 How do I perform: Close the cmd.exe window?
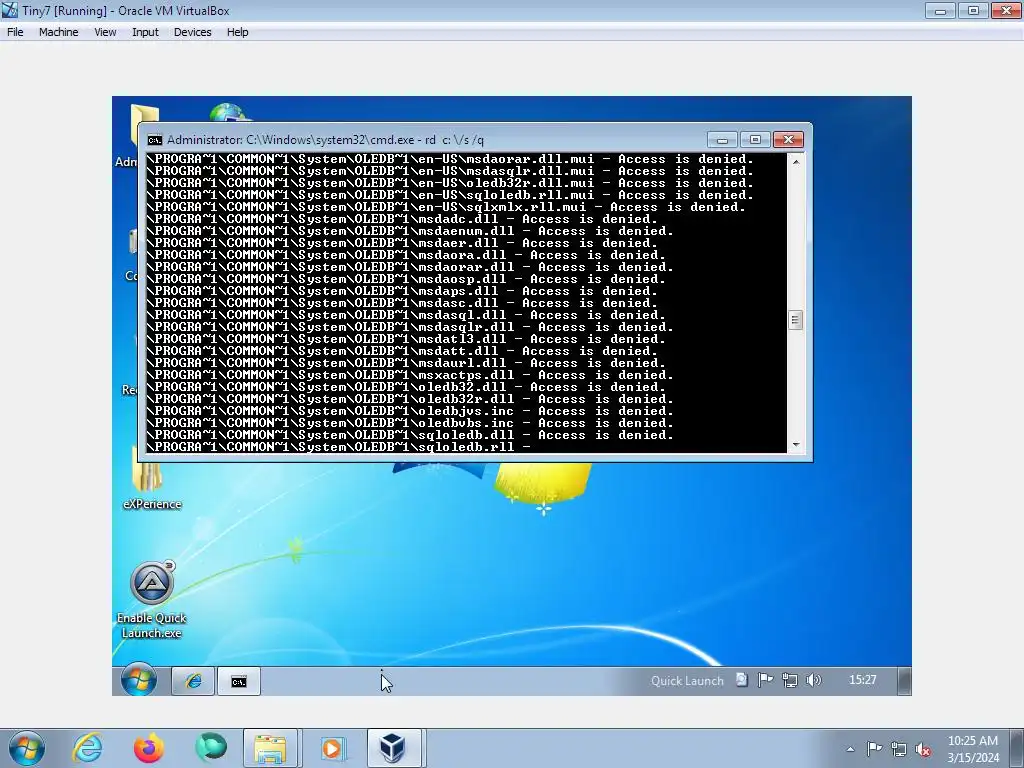click(788, 140)
